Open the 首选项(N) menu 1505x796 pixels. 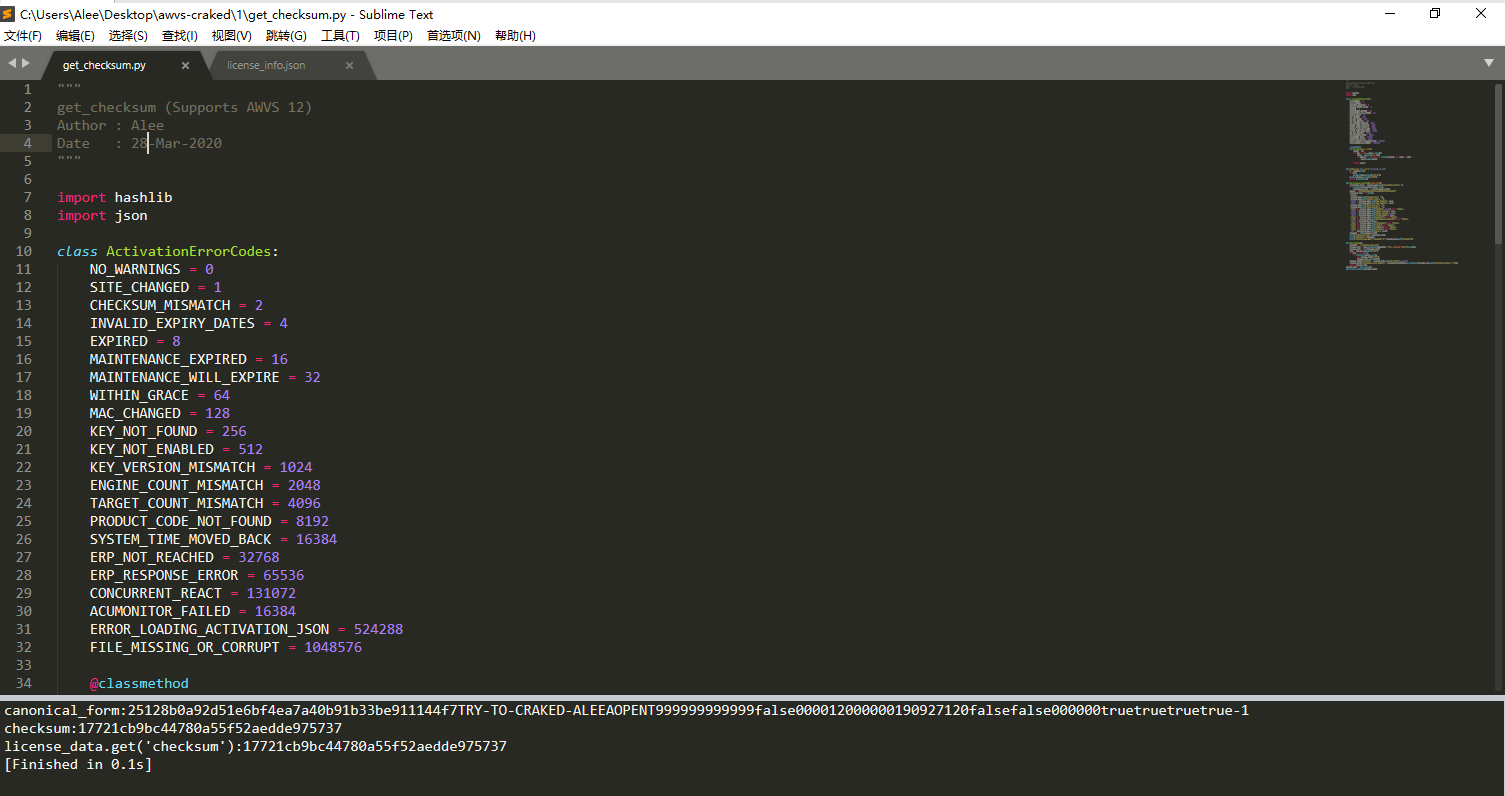454,35
